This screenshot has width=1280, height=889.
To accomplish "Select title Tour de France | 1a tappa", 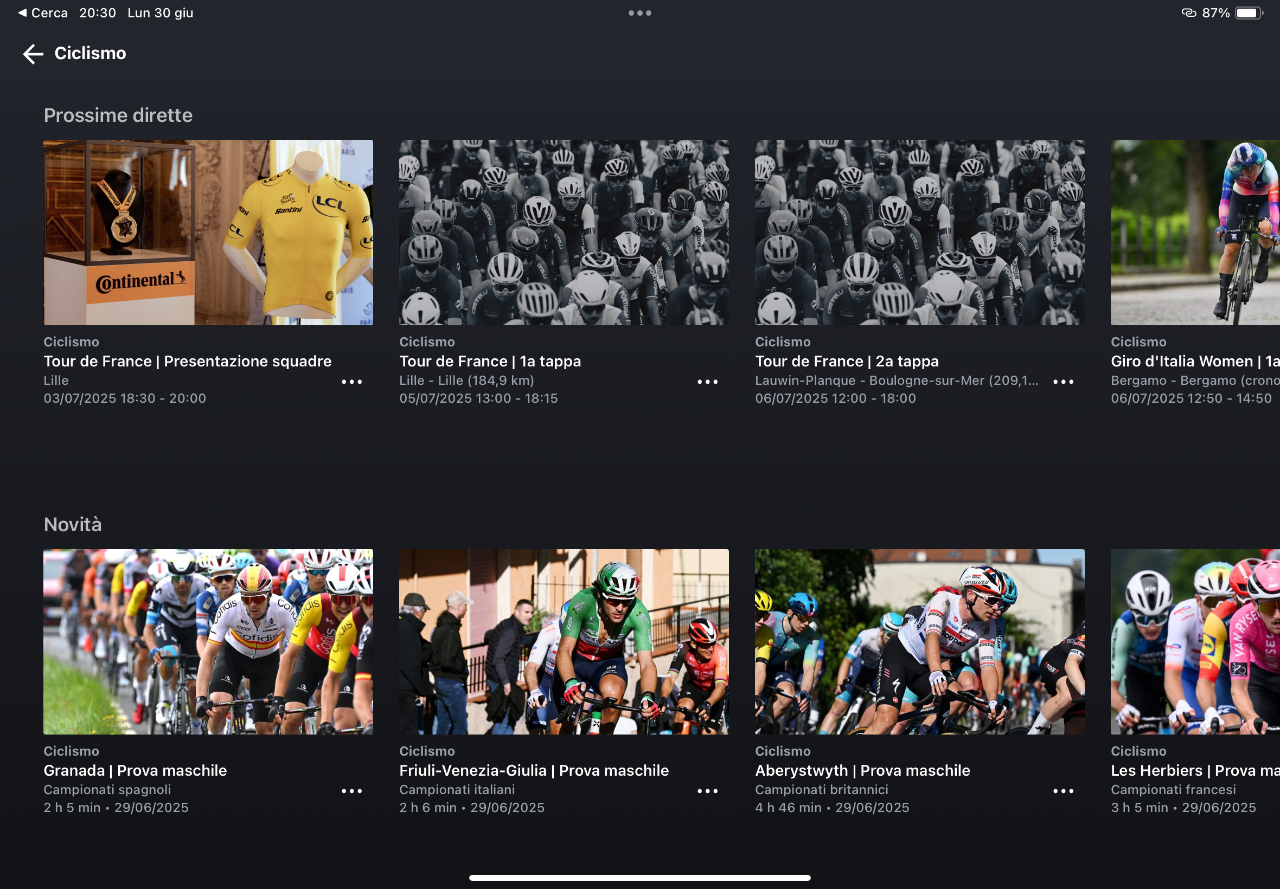I will click(x=490, y=361).
